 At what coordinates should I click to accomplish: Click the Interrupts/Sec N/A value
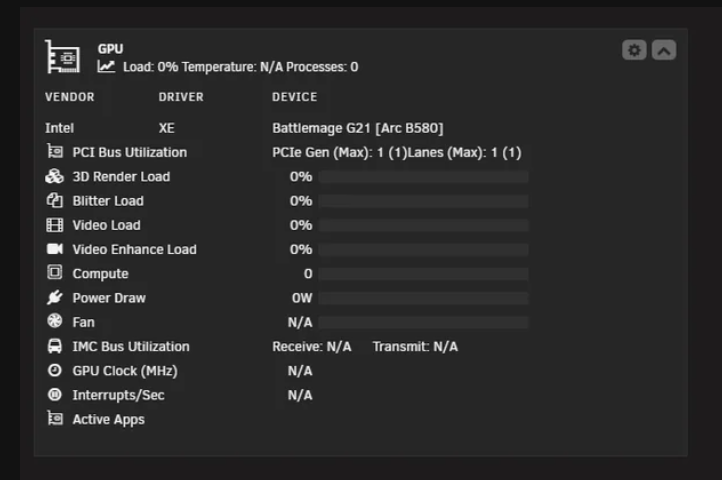[300, 395]
